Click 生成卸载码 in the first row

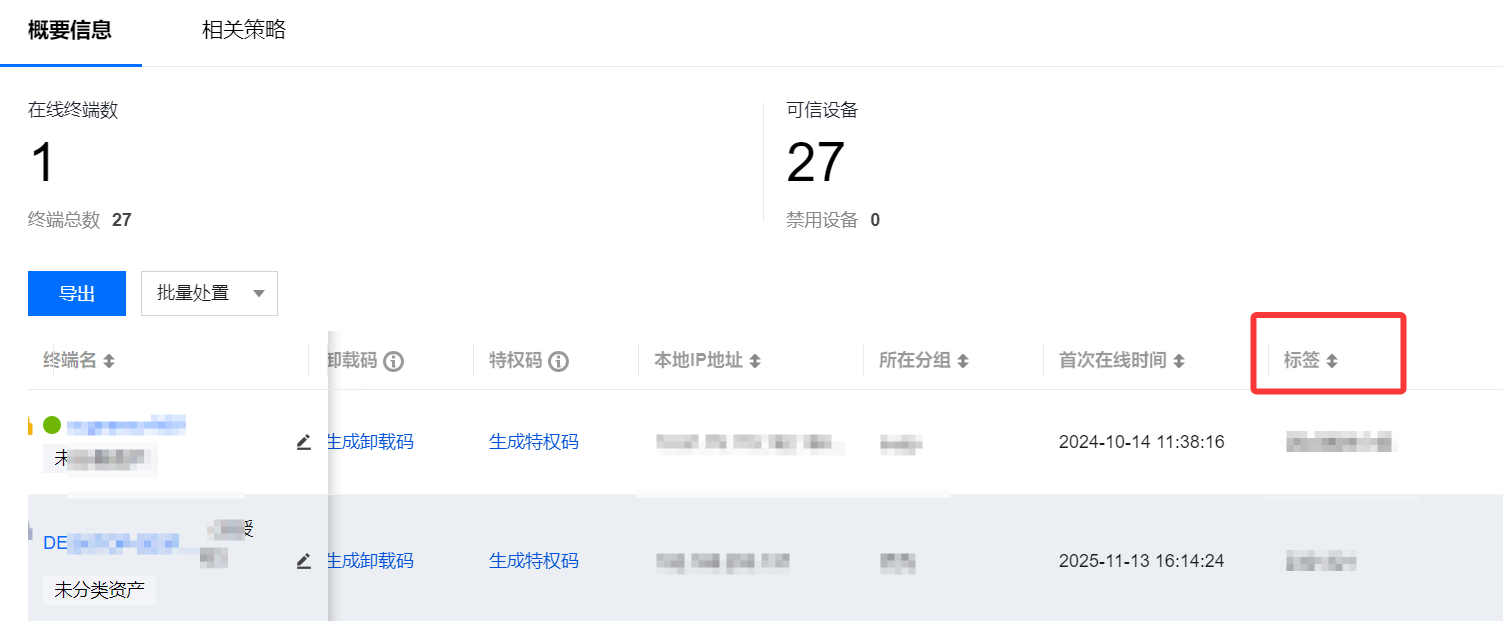click(369, 442)
